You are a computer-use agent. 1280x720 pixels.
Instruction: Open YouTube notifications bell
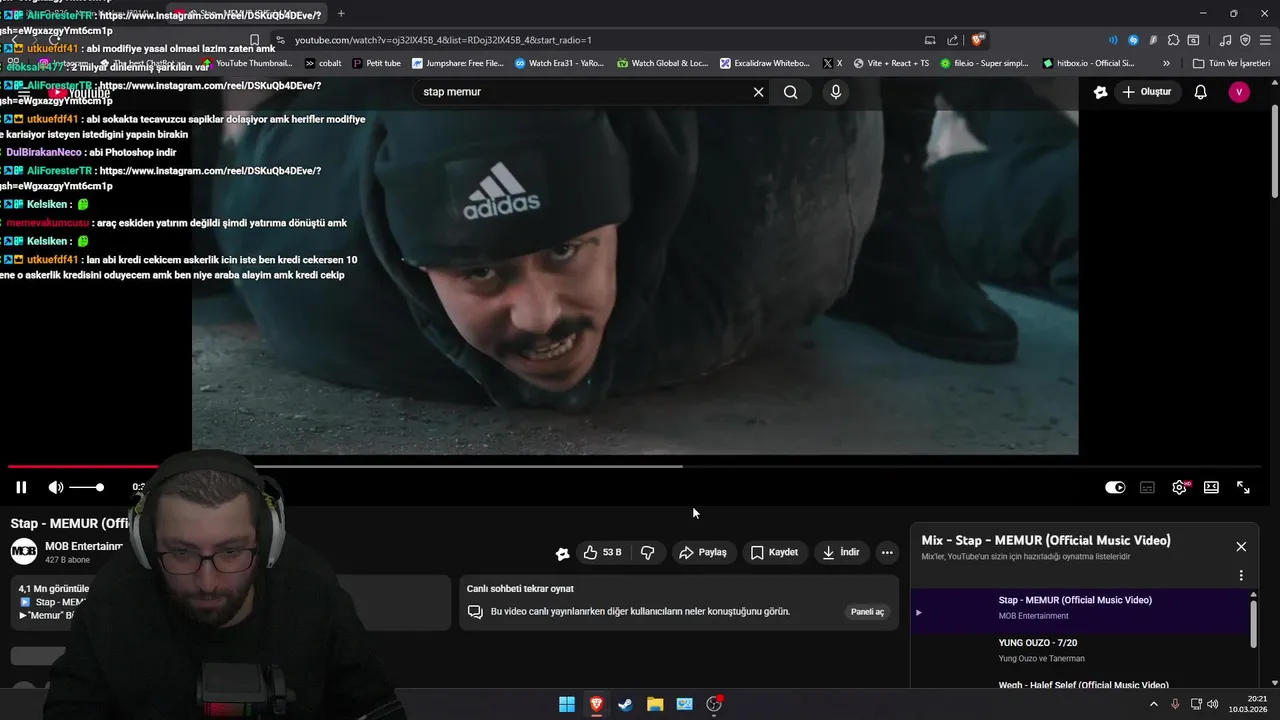point(1201,92)
